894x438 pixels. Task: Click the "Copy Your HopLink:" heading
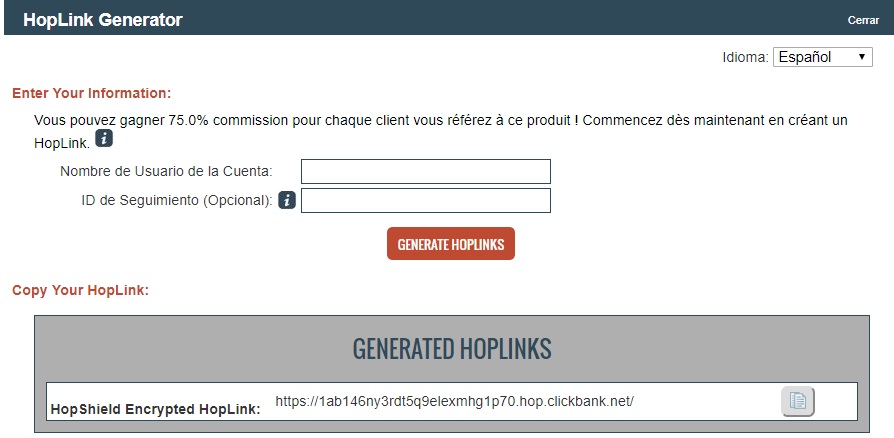(80, 291)
